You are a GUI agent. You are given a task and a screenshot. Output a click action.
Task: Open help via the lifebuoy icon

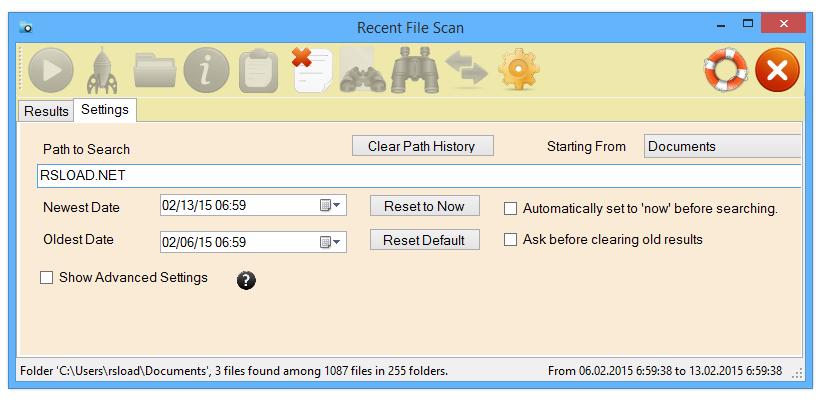[x=726, y=70]
